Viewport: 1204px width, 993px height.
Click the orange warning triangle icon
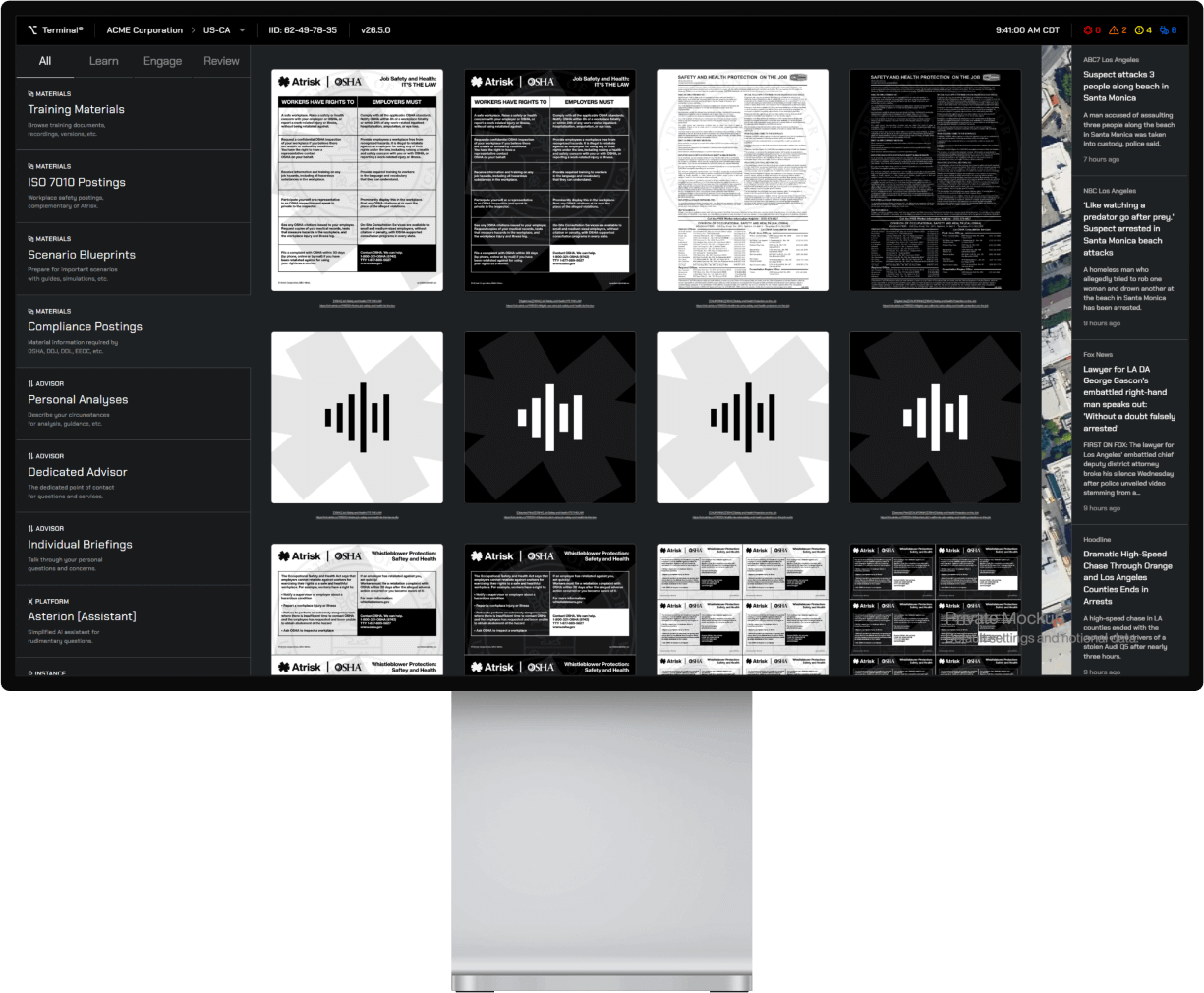1114,30
